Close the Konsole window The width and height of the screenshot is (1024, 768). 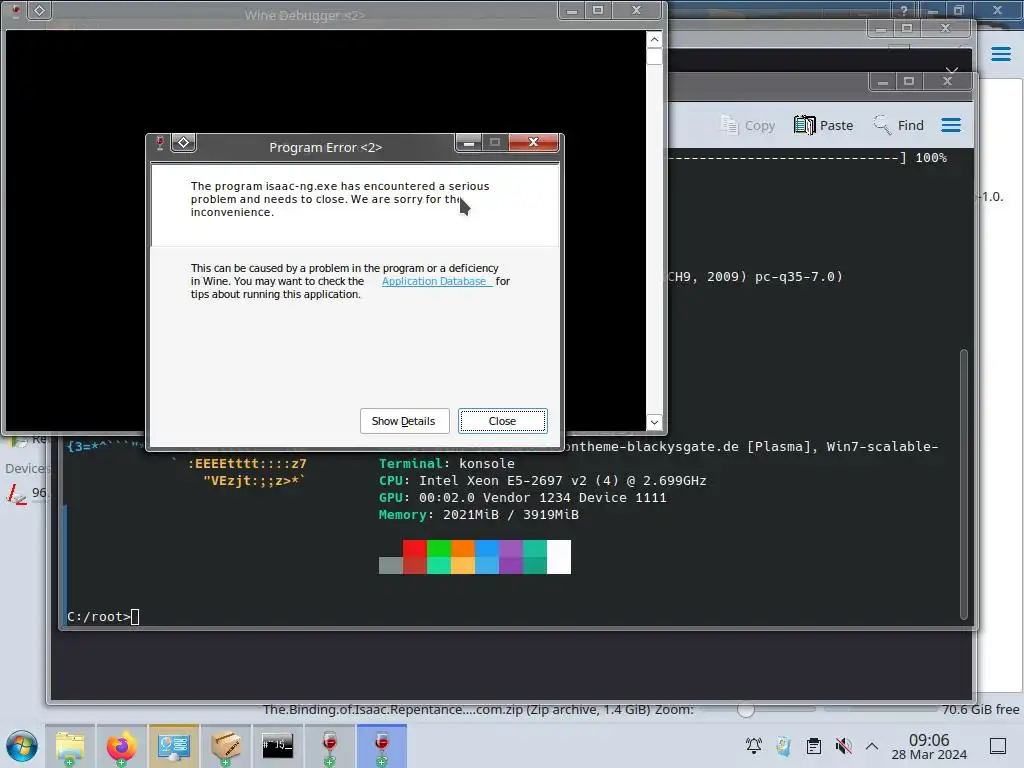point(948,81)
